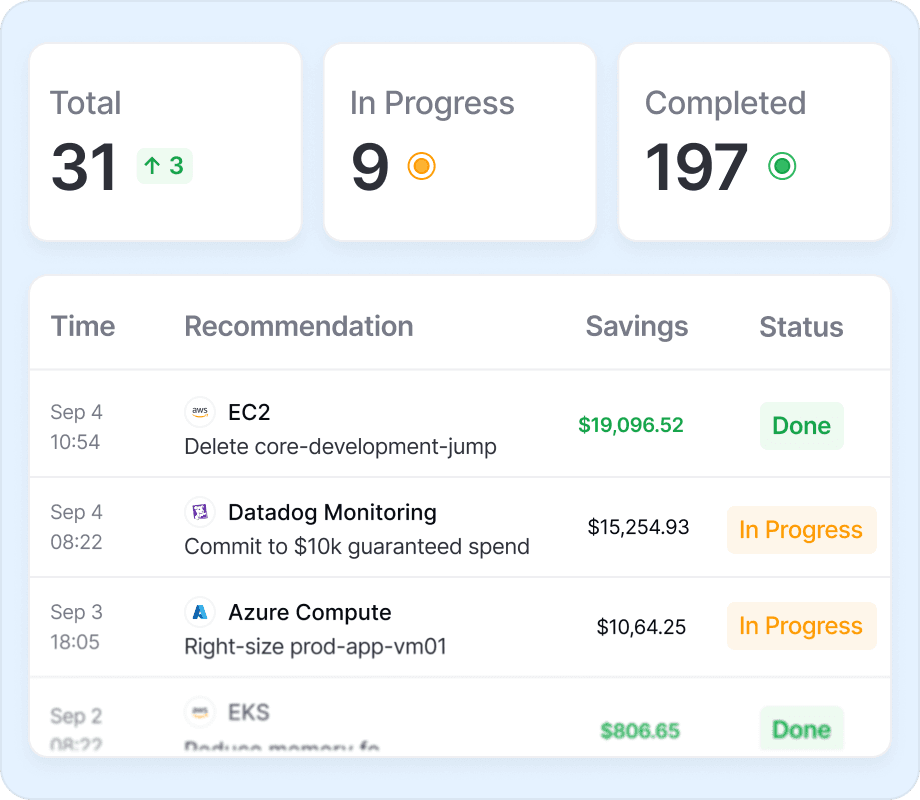Click the AWS icon beside EKS

pyautogui.click(x=200, y=712)
